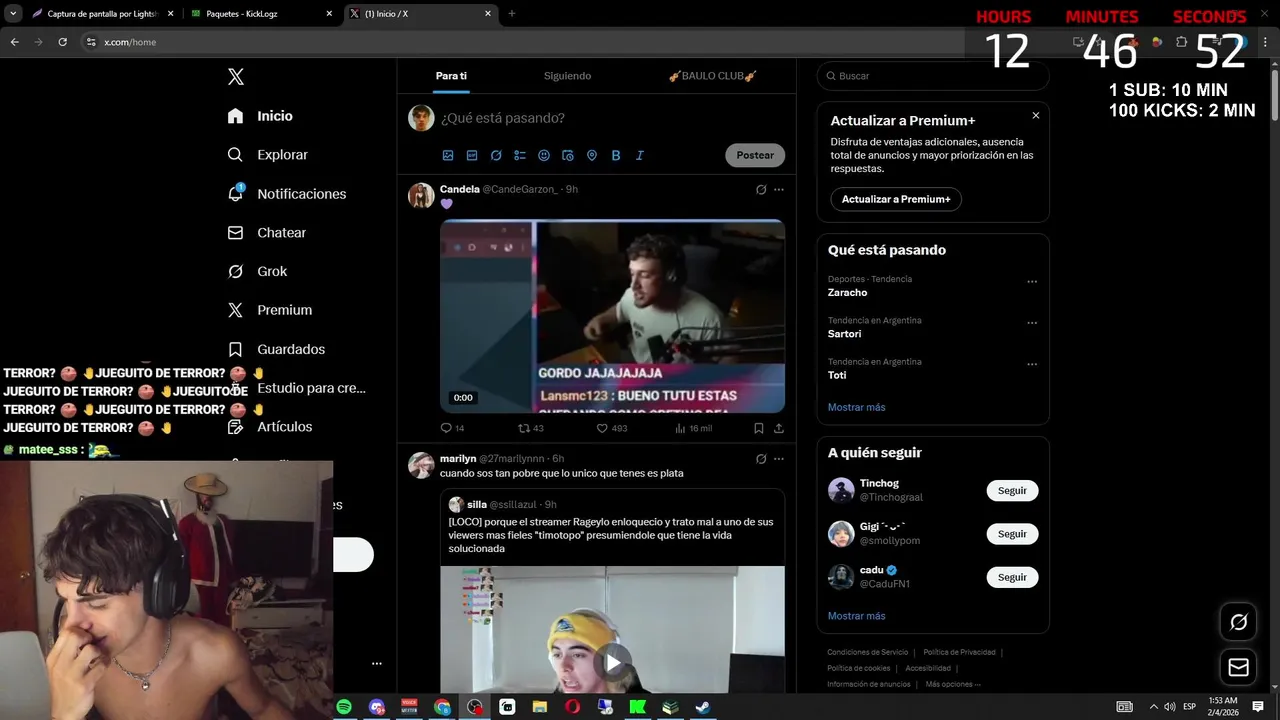Screen dimensions: 1280x720
Task: Open Chatear in the sidebar
Action: (x=266, y=233)
